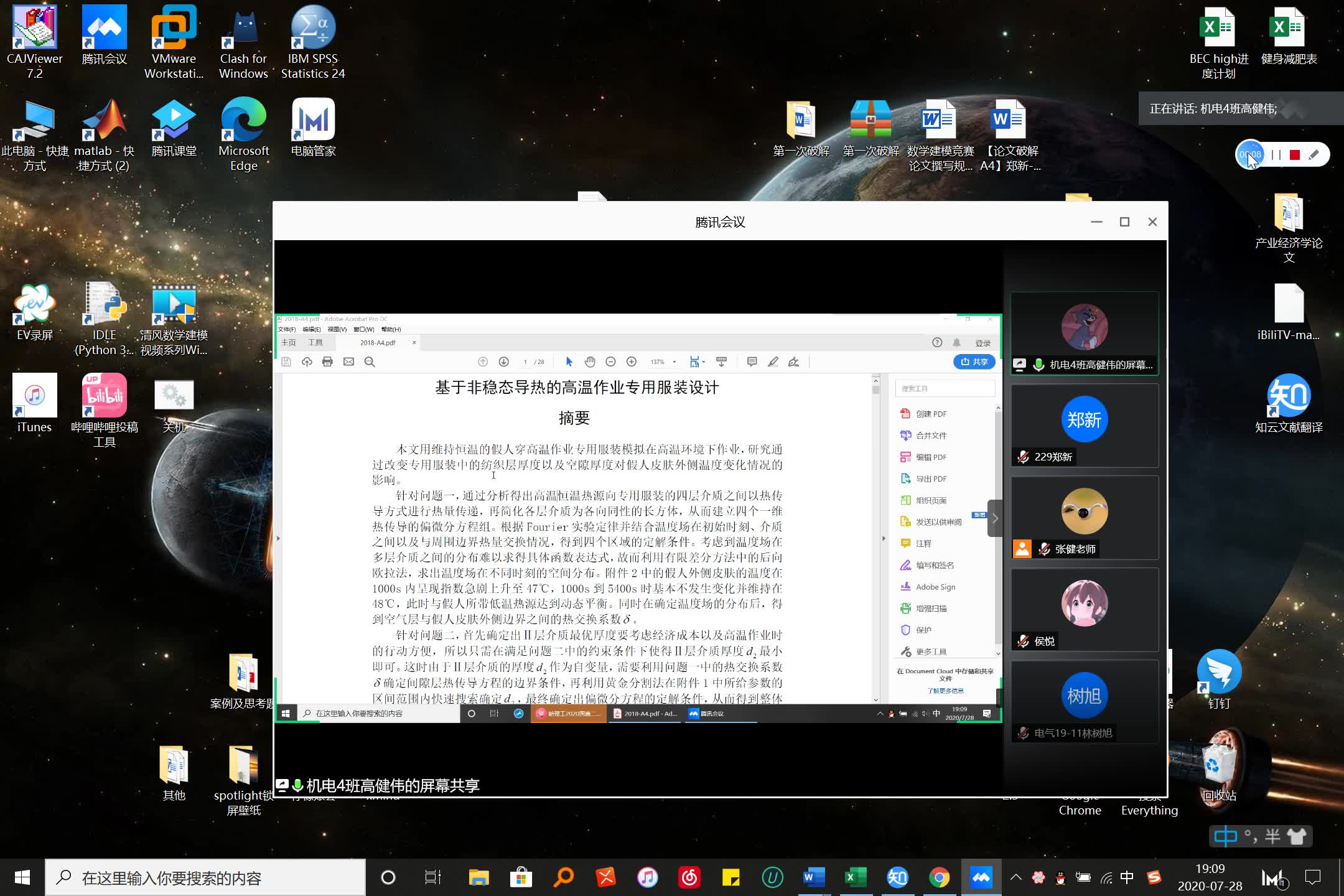Open the 文件(F) menu in Acrobat

(286, 330)
